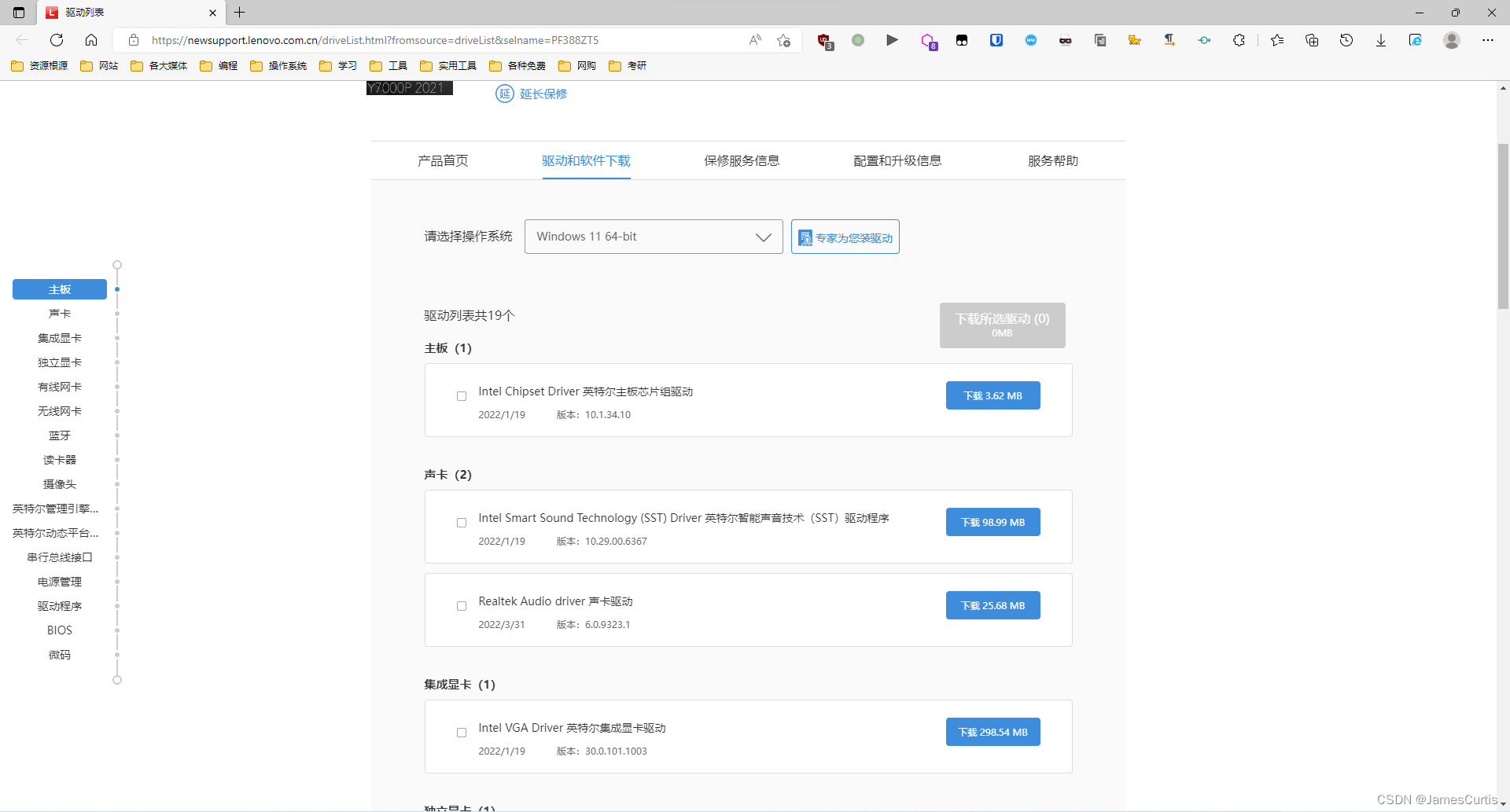Click the 下载所选驱动 button
Image resolution: width=1510 pixels, height=812 pixels.
1002,325
